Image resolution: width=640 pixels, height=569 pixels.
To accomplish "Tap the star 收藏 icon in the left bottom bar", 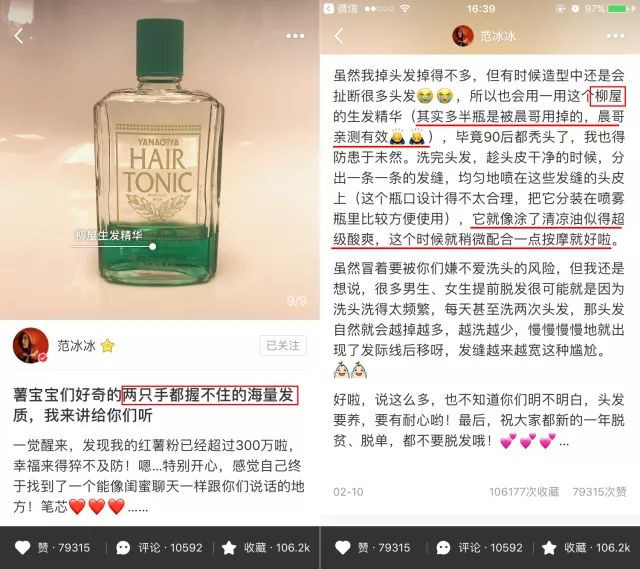I will (229, 547).
